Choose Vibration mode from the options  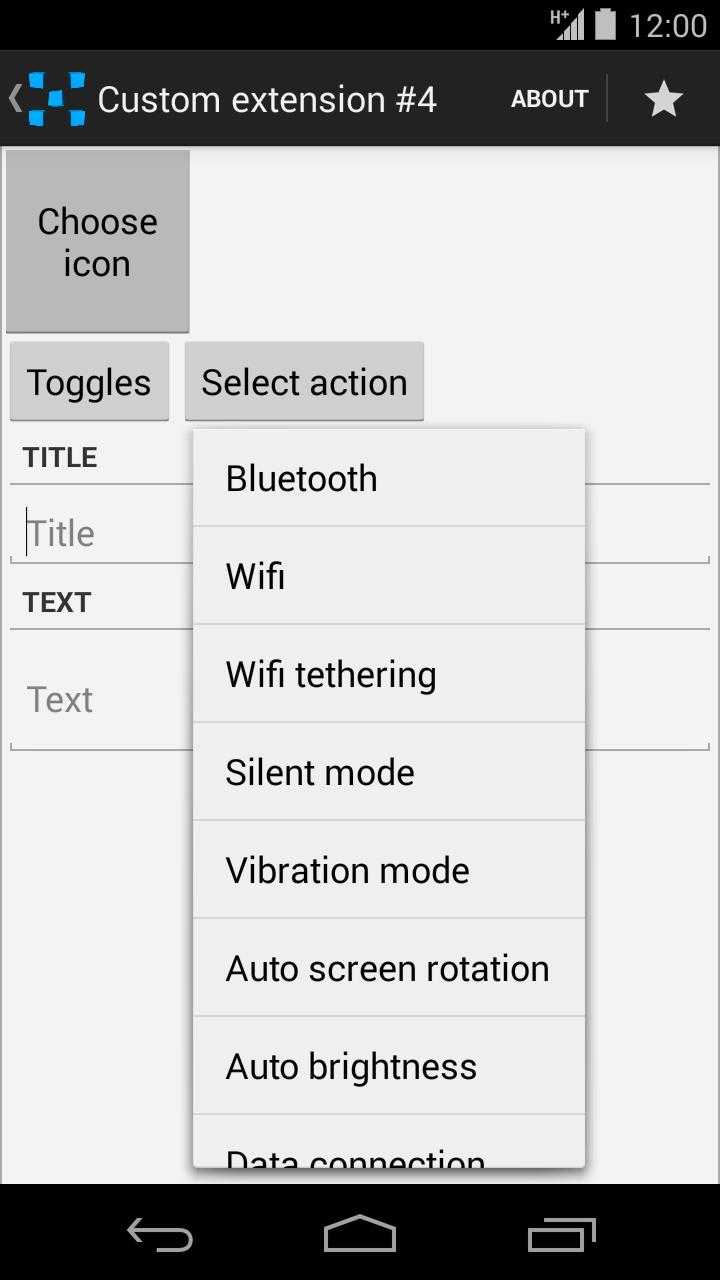[x=388, y=869]
